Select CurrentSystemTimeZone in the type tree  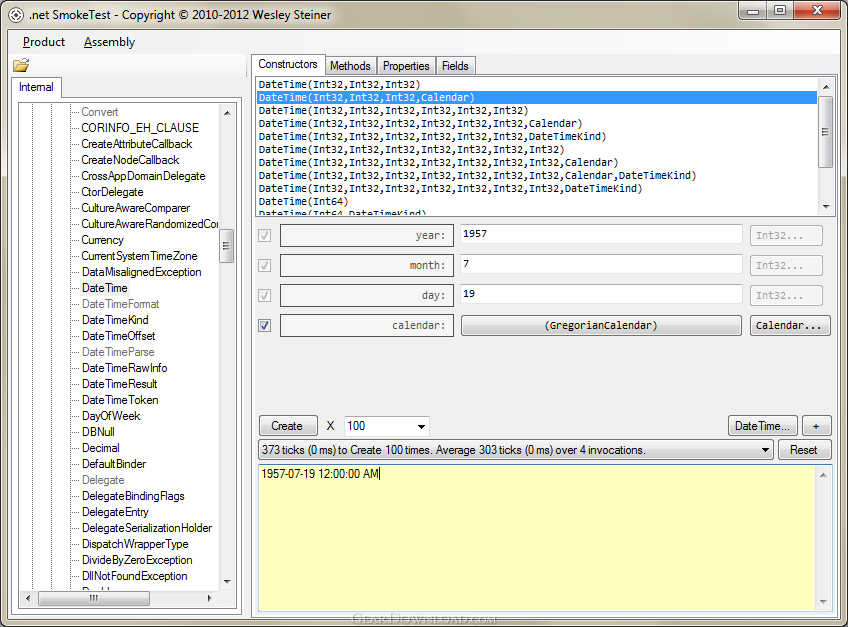(140, 256)
